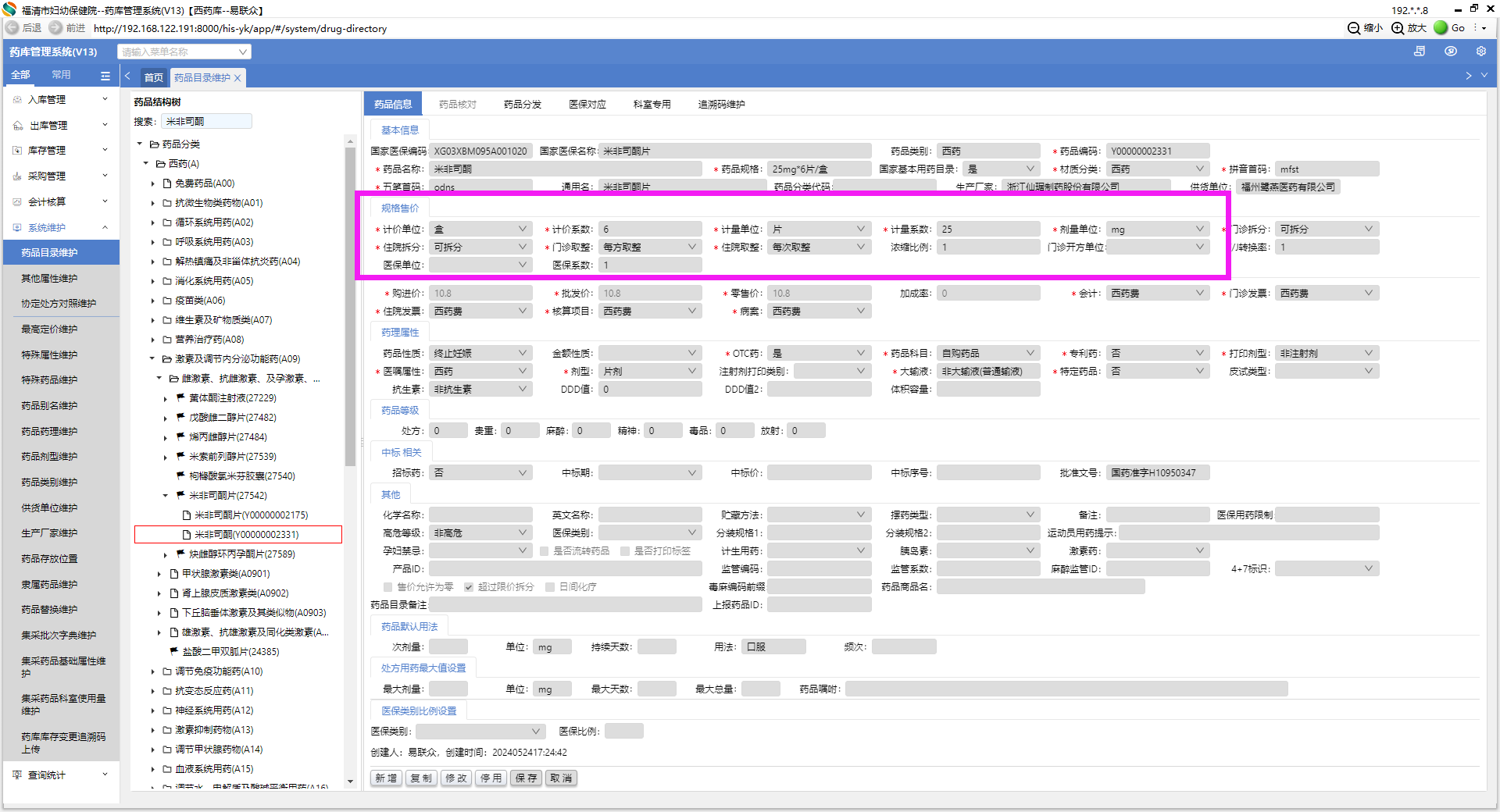The image size is (1500, 812).
Task: Click the header icon left of the eye
Action: [1420, 52]
